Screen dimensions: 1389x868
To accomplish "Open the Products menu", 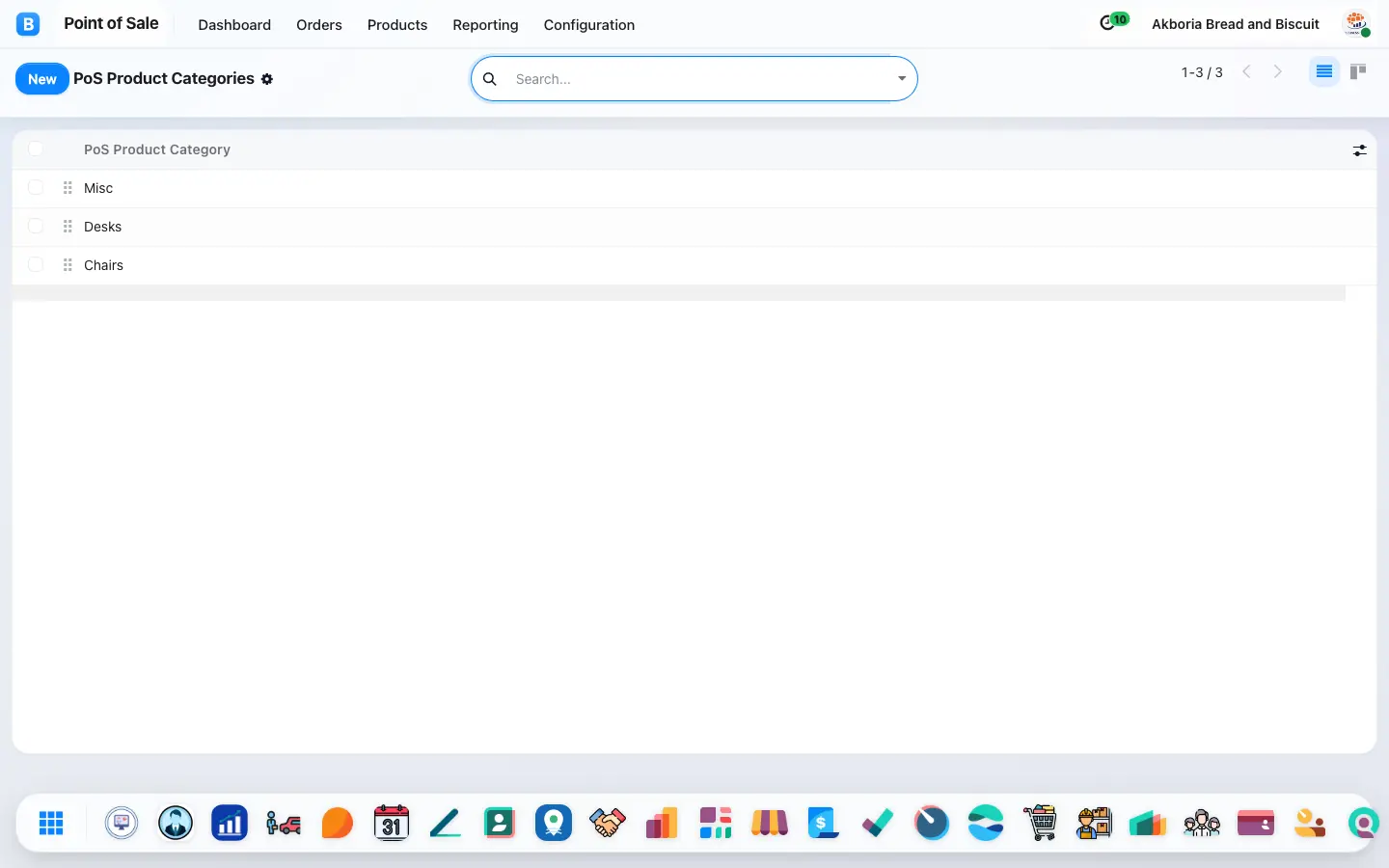I will pyautogui.click(x=397, y=25).
